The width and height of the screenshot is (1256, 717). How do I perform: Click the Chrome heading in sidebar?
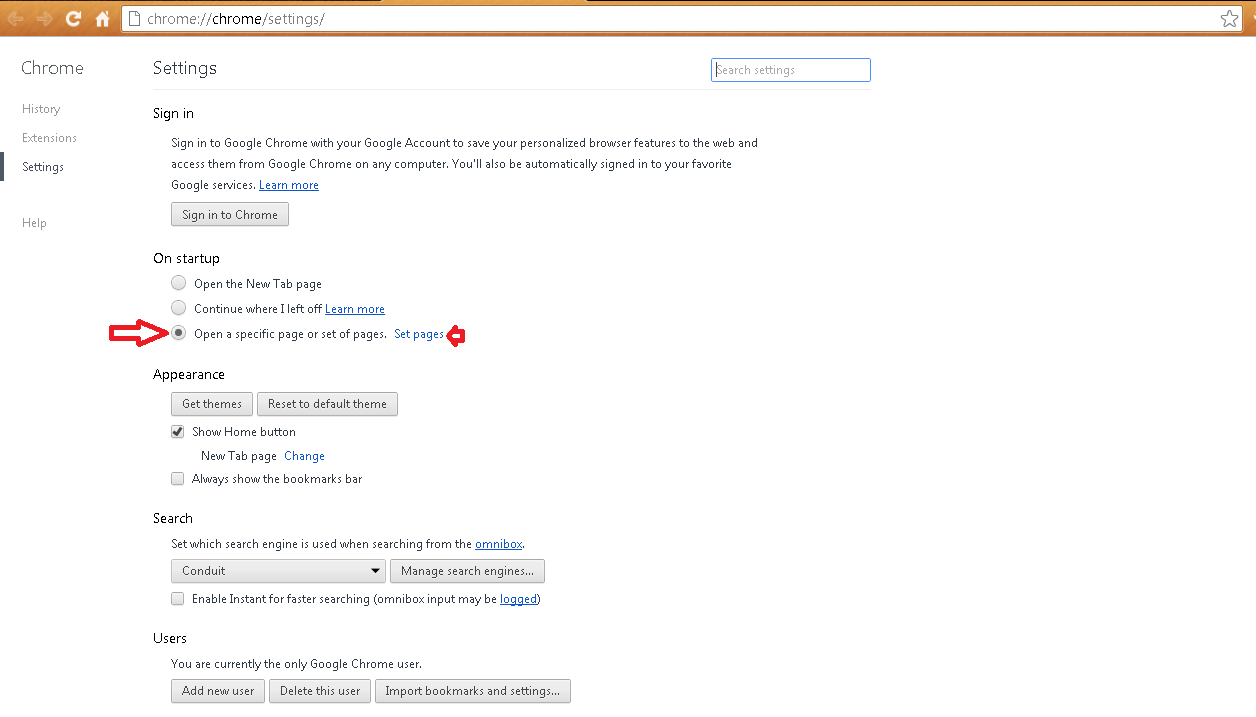(52, 68)
